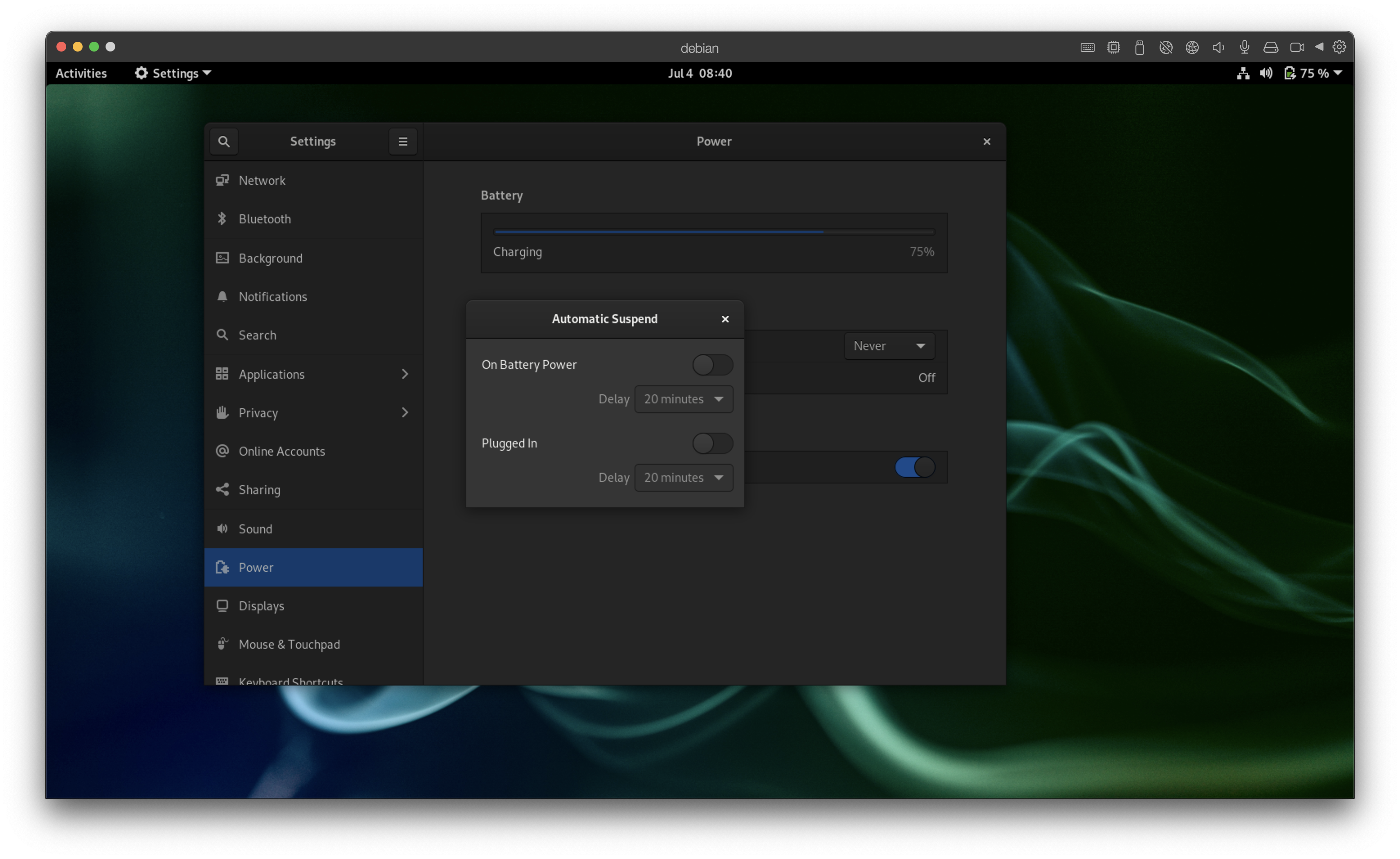Image resolution: width=1400 pixels, height=859 pixels.
Task: Go to Sound settings
Action: click(314, 529)
